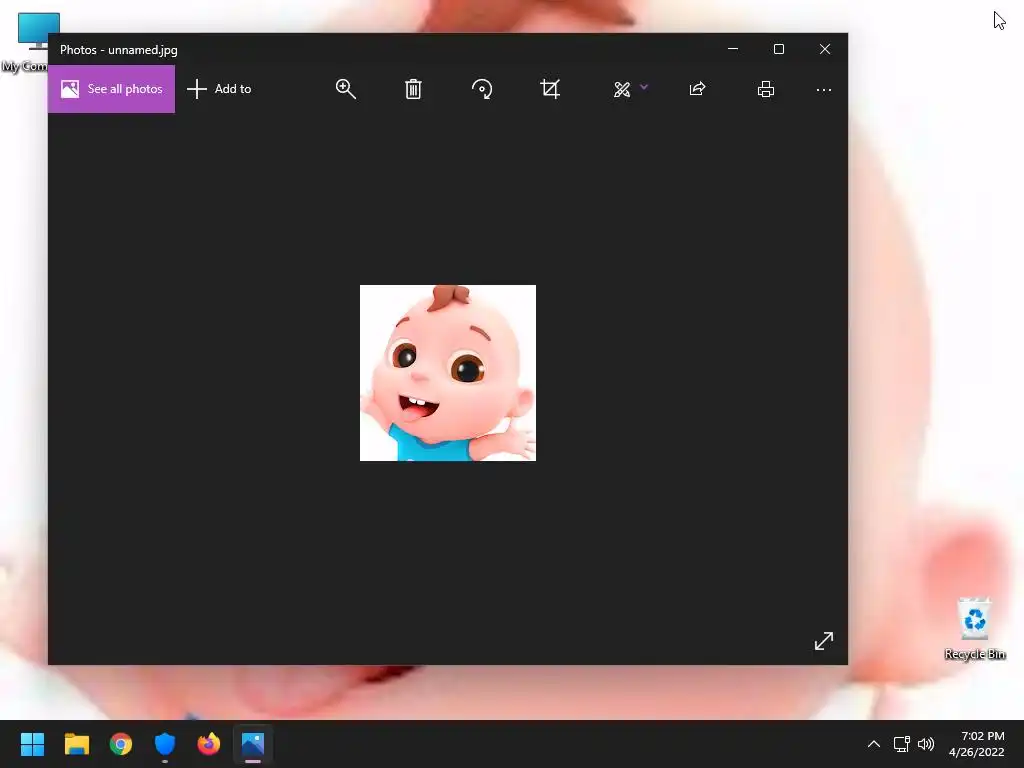Print the photo using printer icon
This screenshot has height=768, width=1024.
766,89
